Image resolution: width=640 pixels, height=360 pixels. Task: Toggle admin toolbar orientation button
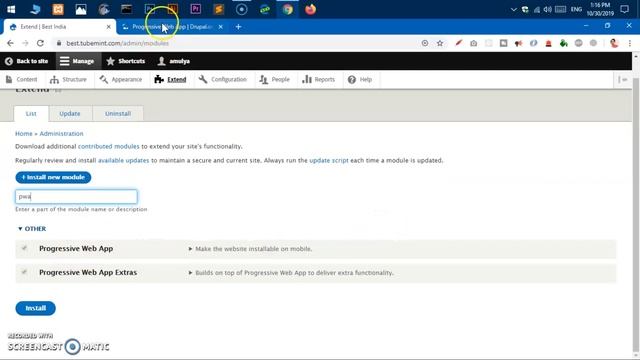(x=622, y=80)
